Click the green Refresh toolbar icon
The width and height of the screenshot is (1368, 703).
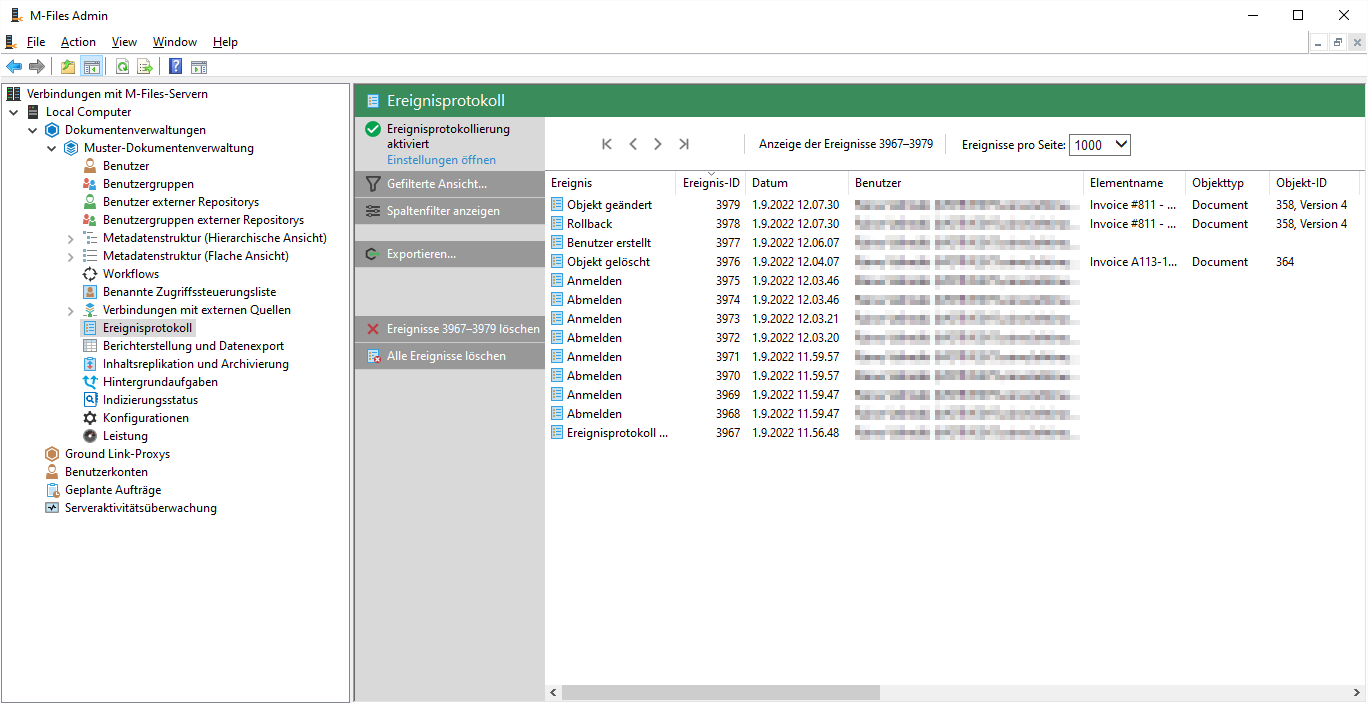click(x=122, y=67)
